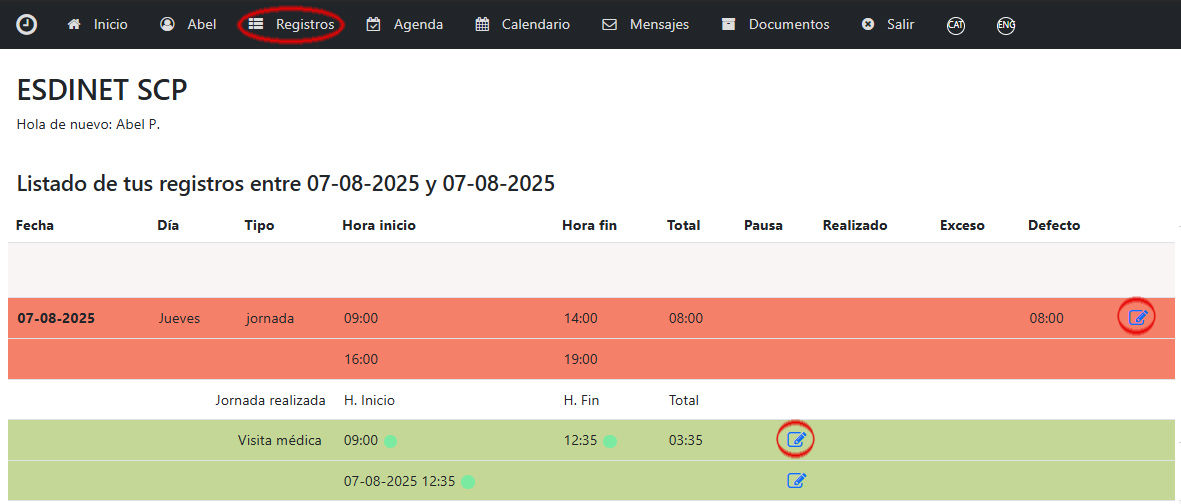Select the jornada type cell
Screen dimensions: 1181x504
tap(270, 318)
